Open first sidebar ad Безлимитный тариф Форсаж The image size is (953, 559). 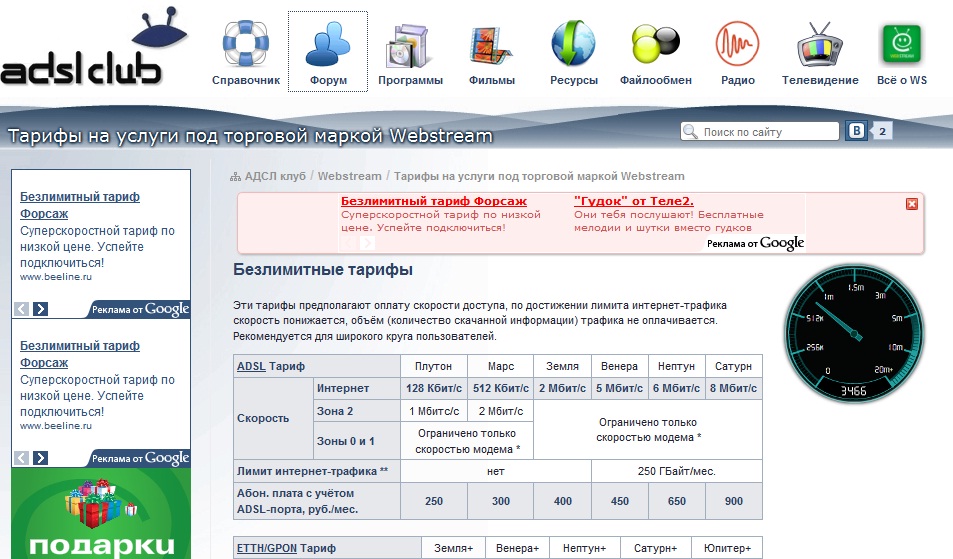point(80,205)
